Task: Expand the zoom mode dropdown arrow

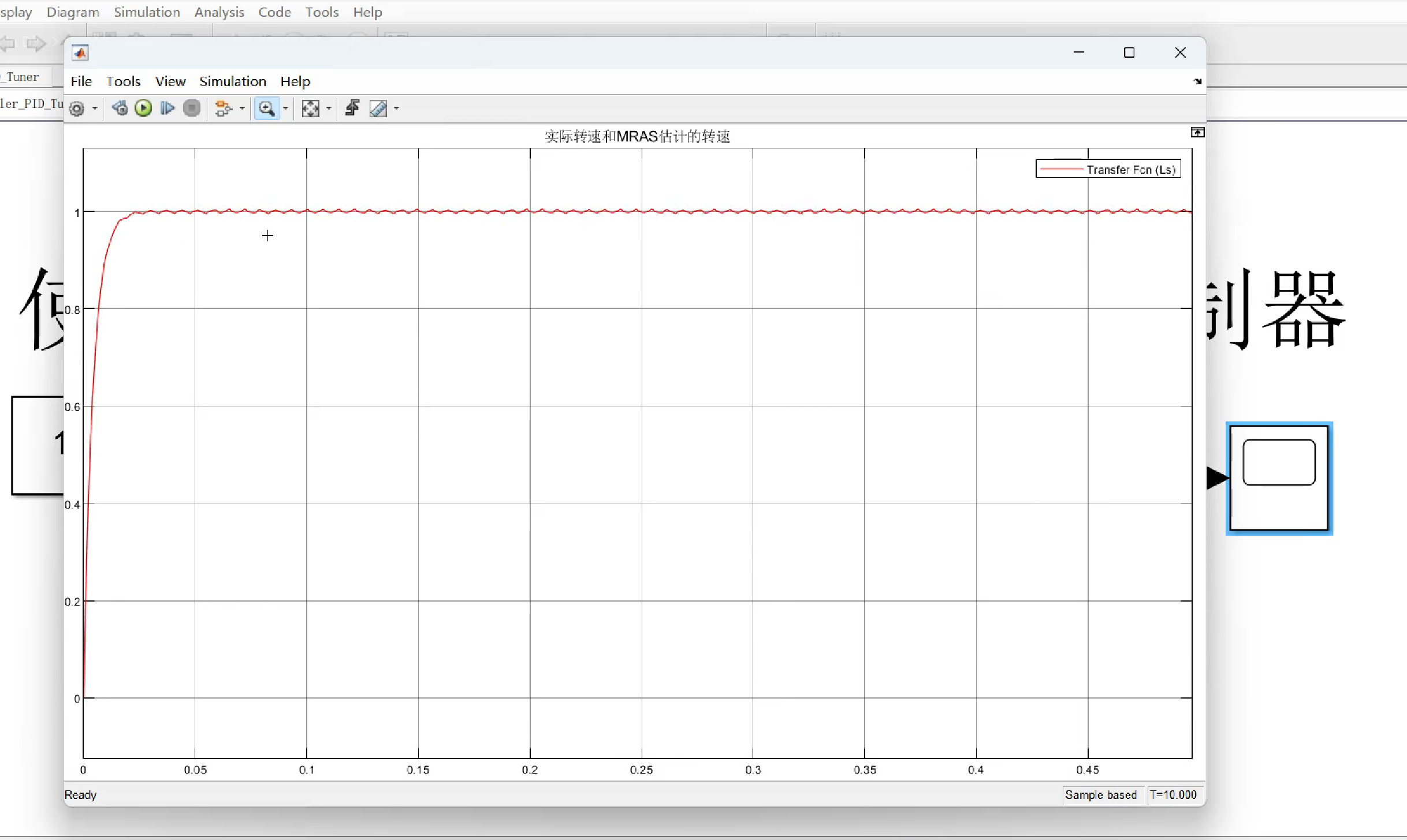Action: click(x=285, y=109)
